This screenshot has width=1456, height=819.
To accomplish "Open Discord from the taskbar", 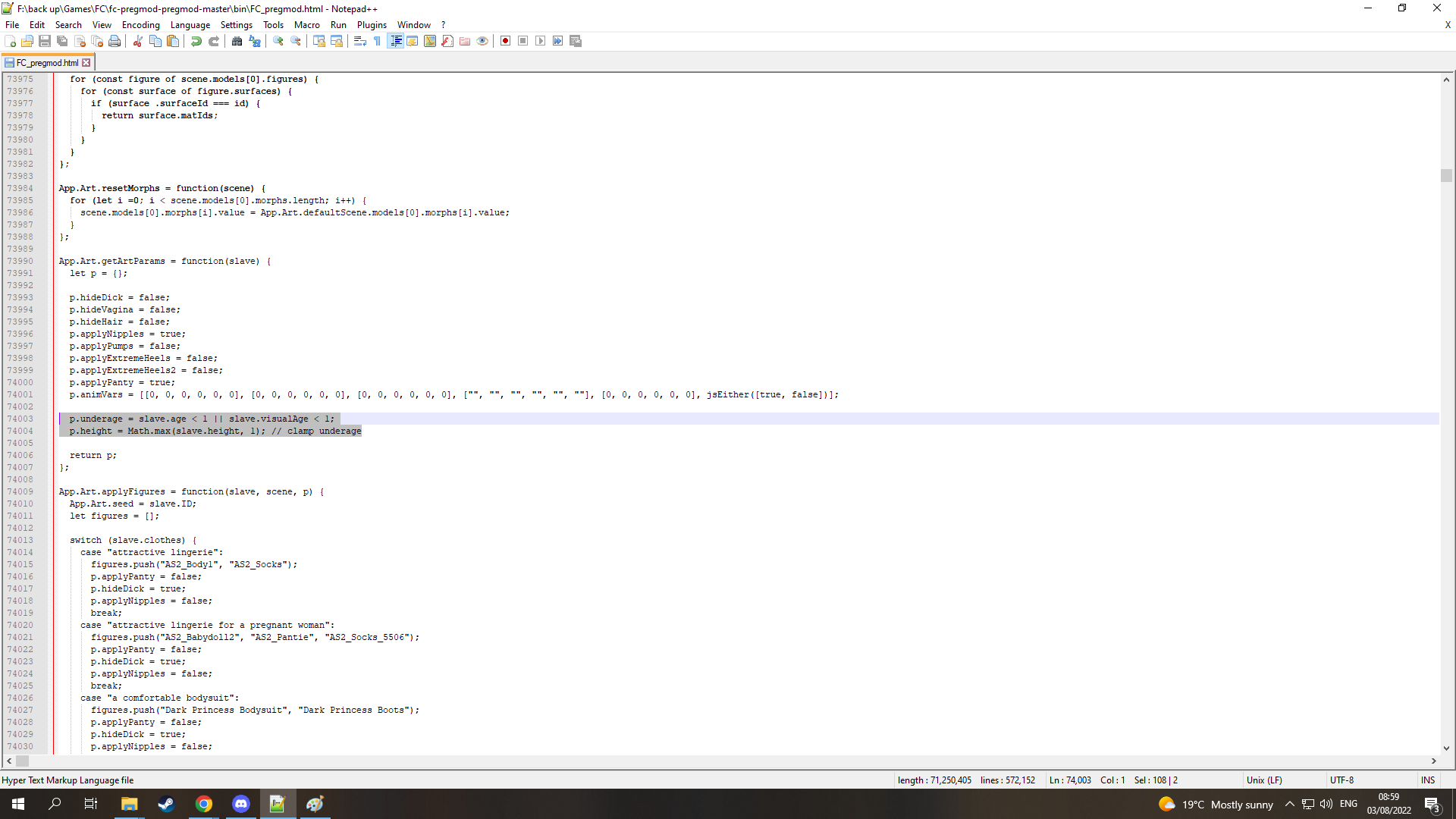I will (x=240, y=804).
